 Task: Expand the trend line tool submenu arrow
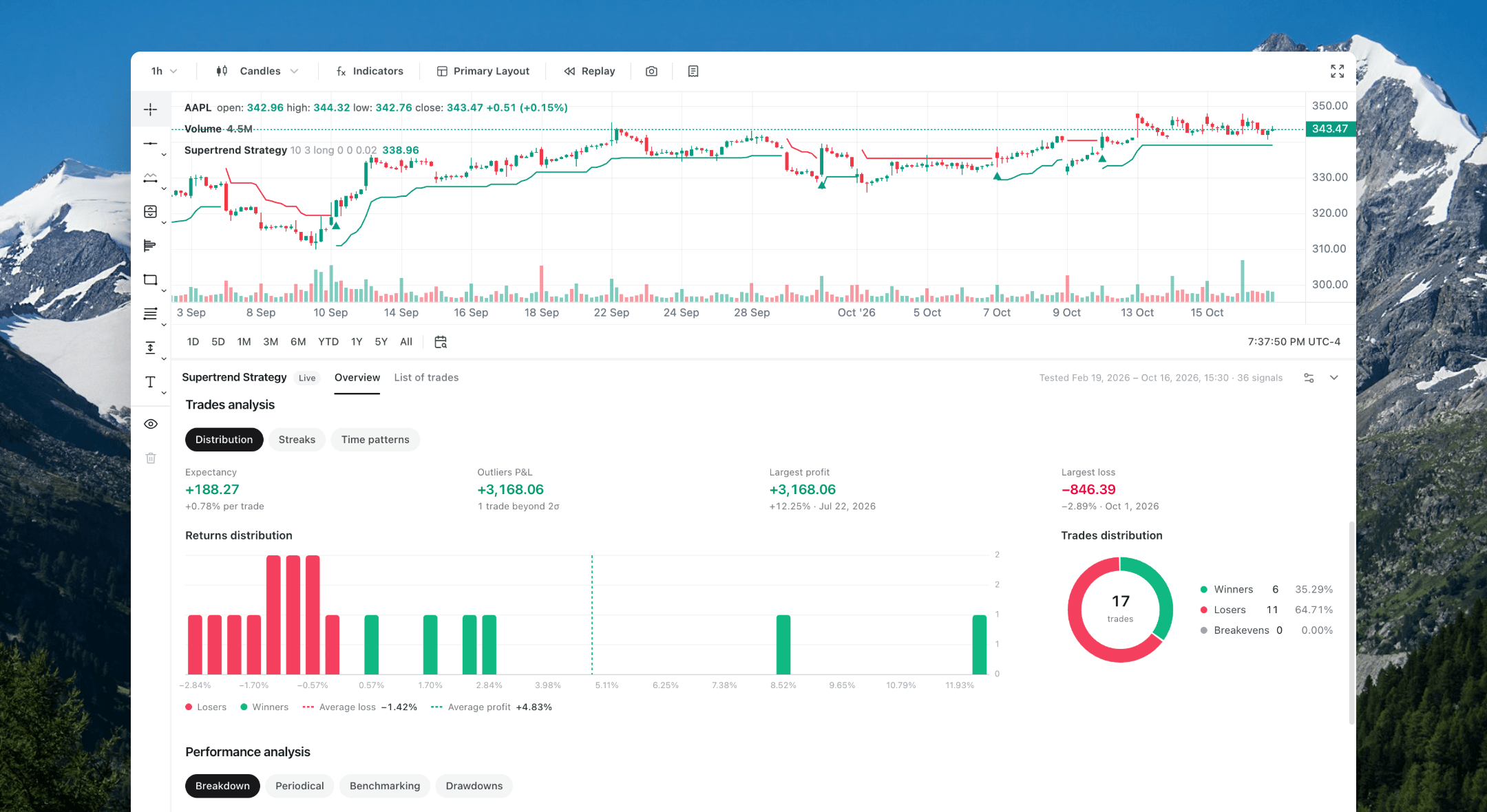click(164, 155)
